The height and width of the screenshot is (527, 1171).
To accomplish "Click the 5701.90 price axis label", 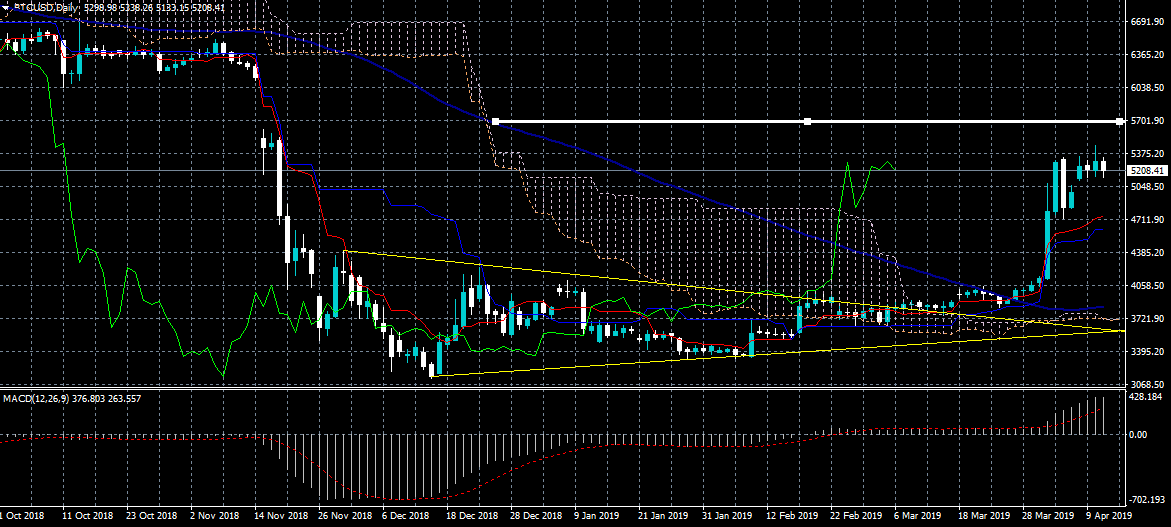I will tap(1146, 121).
